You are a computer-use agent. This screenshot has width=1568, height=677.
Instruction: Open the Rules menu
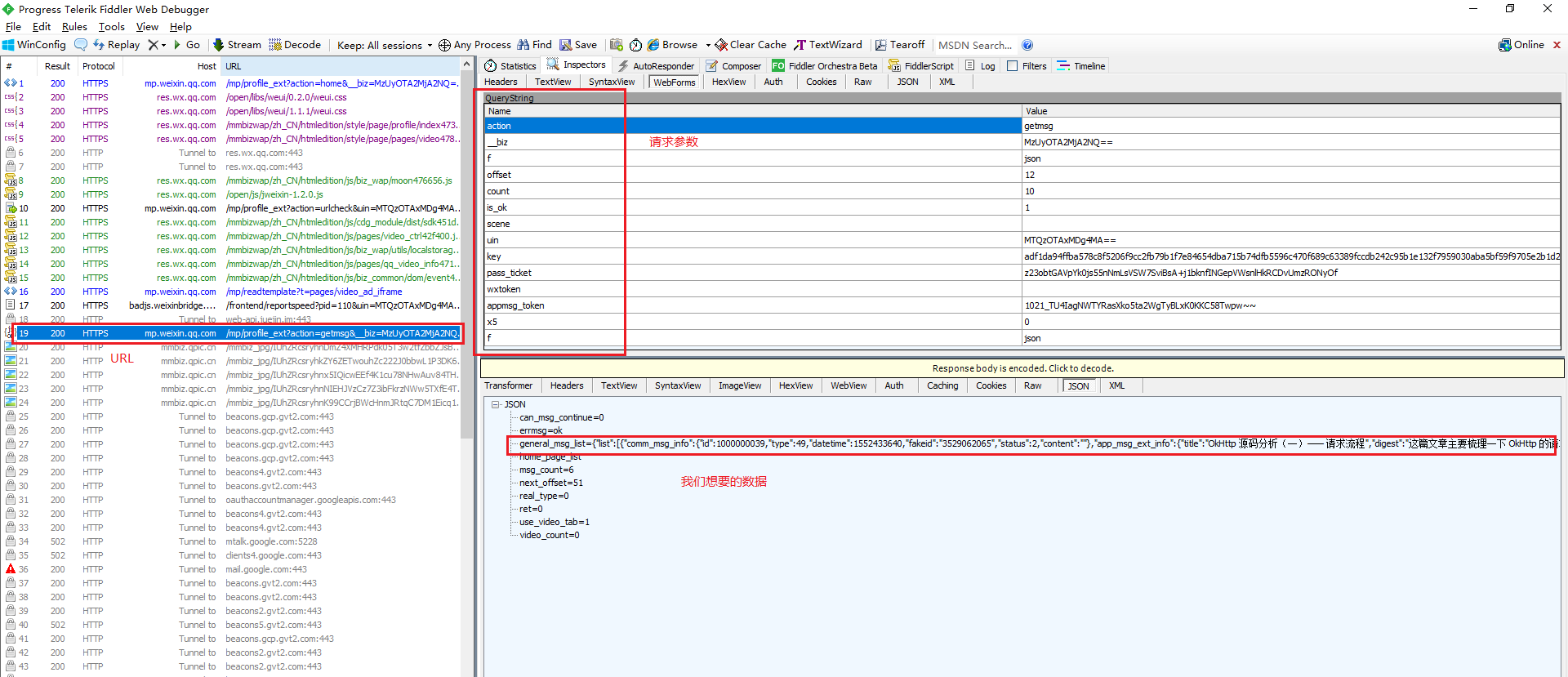(74, 27)
